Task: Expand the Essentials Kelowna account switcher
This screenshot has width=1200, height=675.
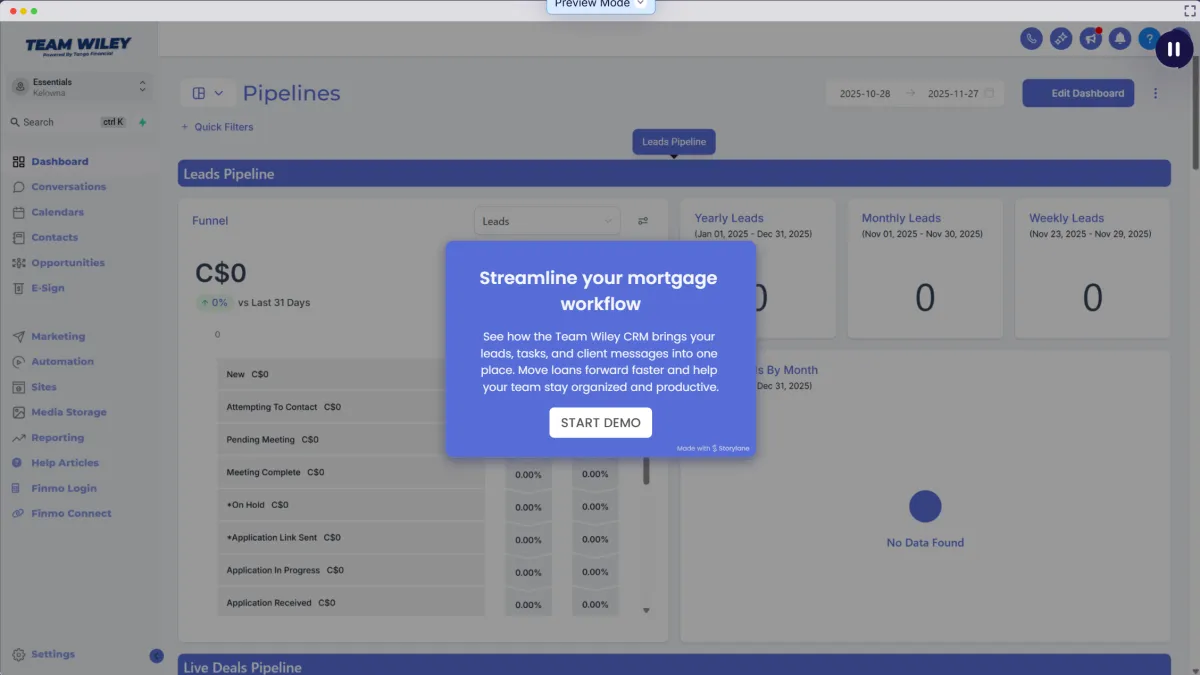Action: (x=79, y=87)
